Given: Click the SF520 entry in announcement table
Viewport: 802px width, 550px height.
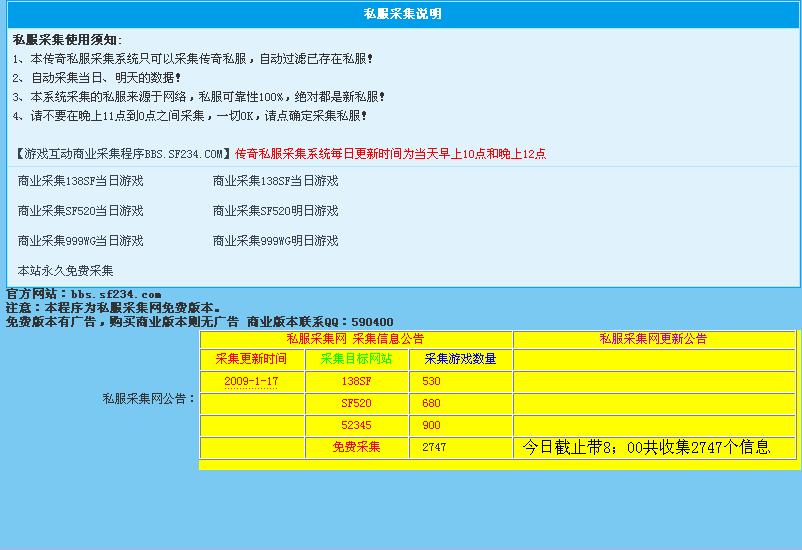Looking at the screenshot, I should 356,403.
